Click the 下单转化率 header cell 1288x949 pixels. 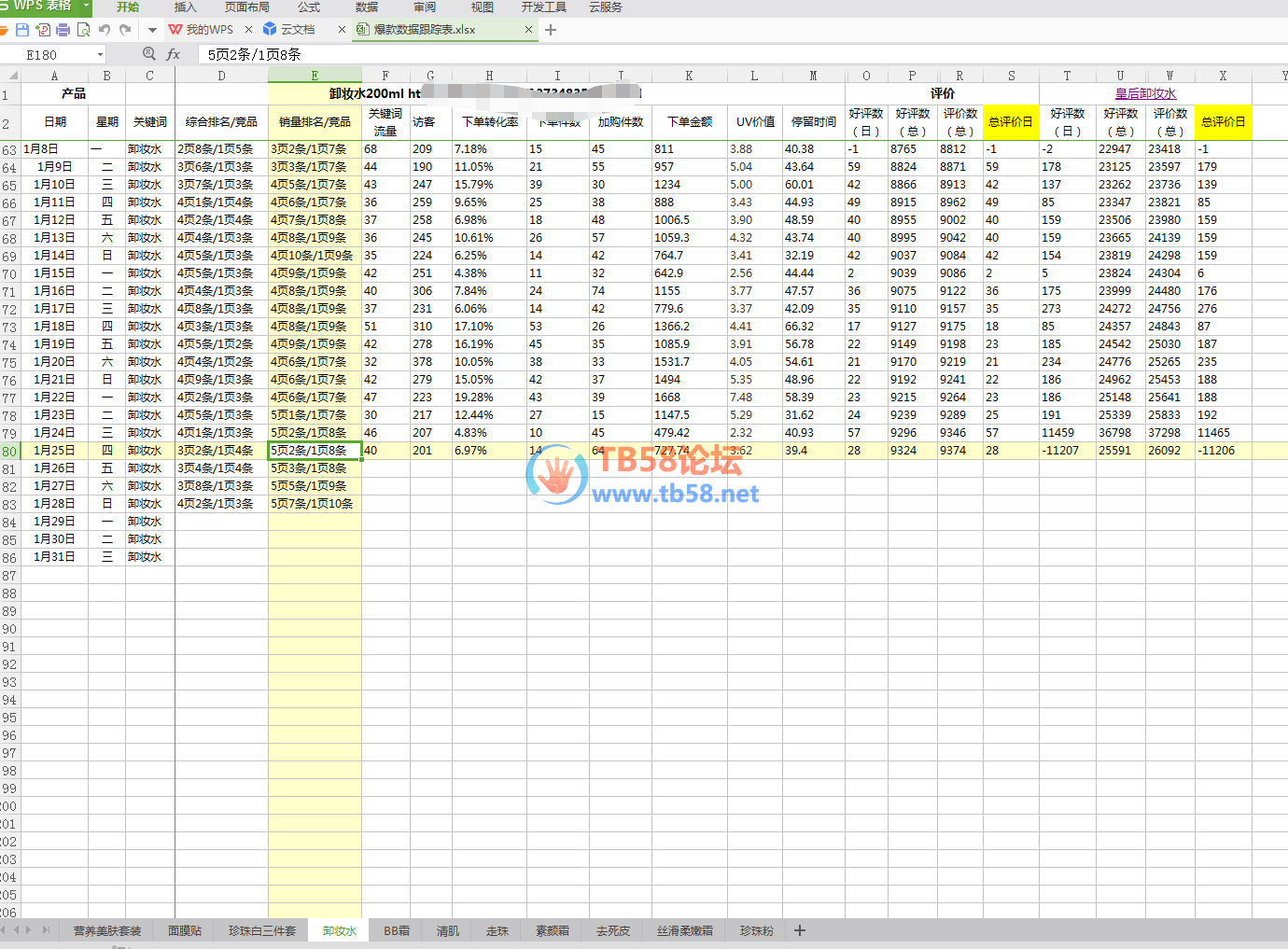tap(490, 122)
